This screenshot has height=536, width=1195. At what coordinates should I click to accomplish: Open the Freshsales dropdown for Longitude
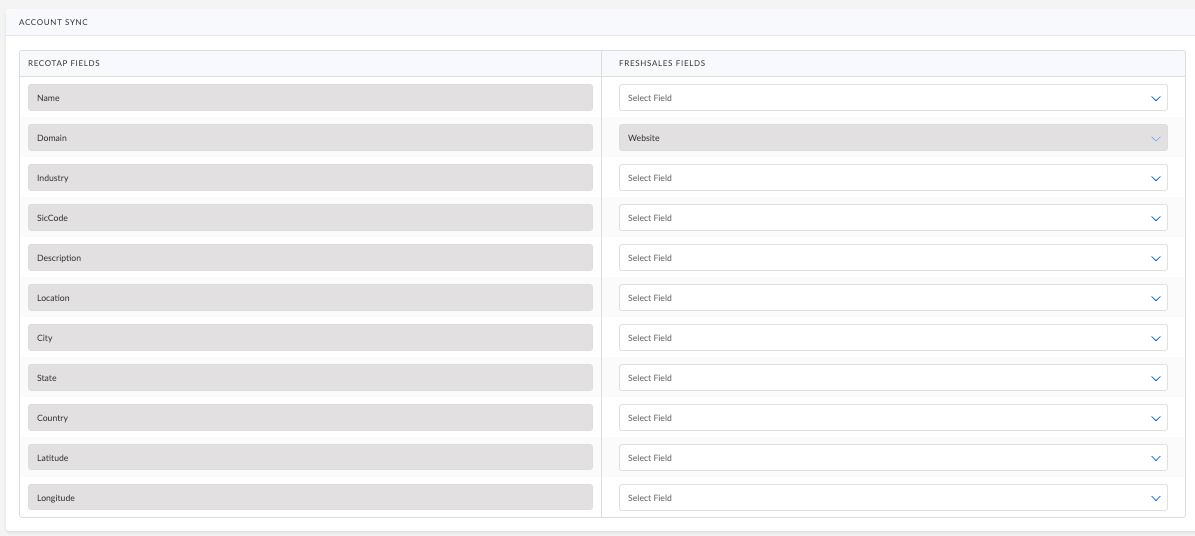tap(892, 497)
